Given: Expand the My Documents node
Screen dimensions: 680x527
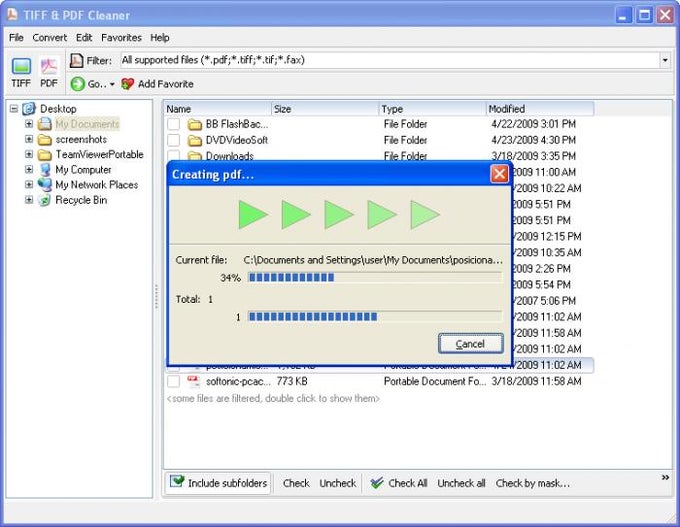Looking at the screenshot, I should (x=29, y=124).
